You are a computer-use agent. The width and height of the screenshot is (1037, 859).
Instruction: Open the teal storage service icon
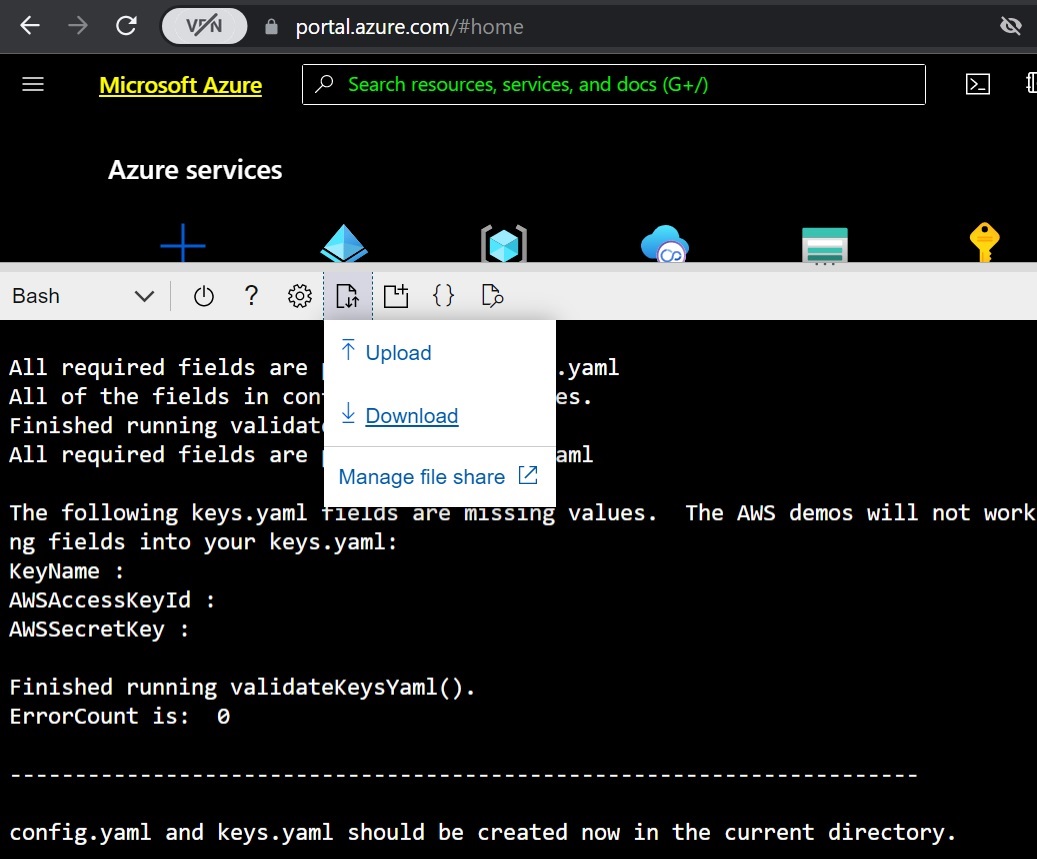point(825,245)
